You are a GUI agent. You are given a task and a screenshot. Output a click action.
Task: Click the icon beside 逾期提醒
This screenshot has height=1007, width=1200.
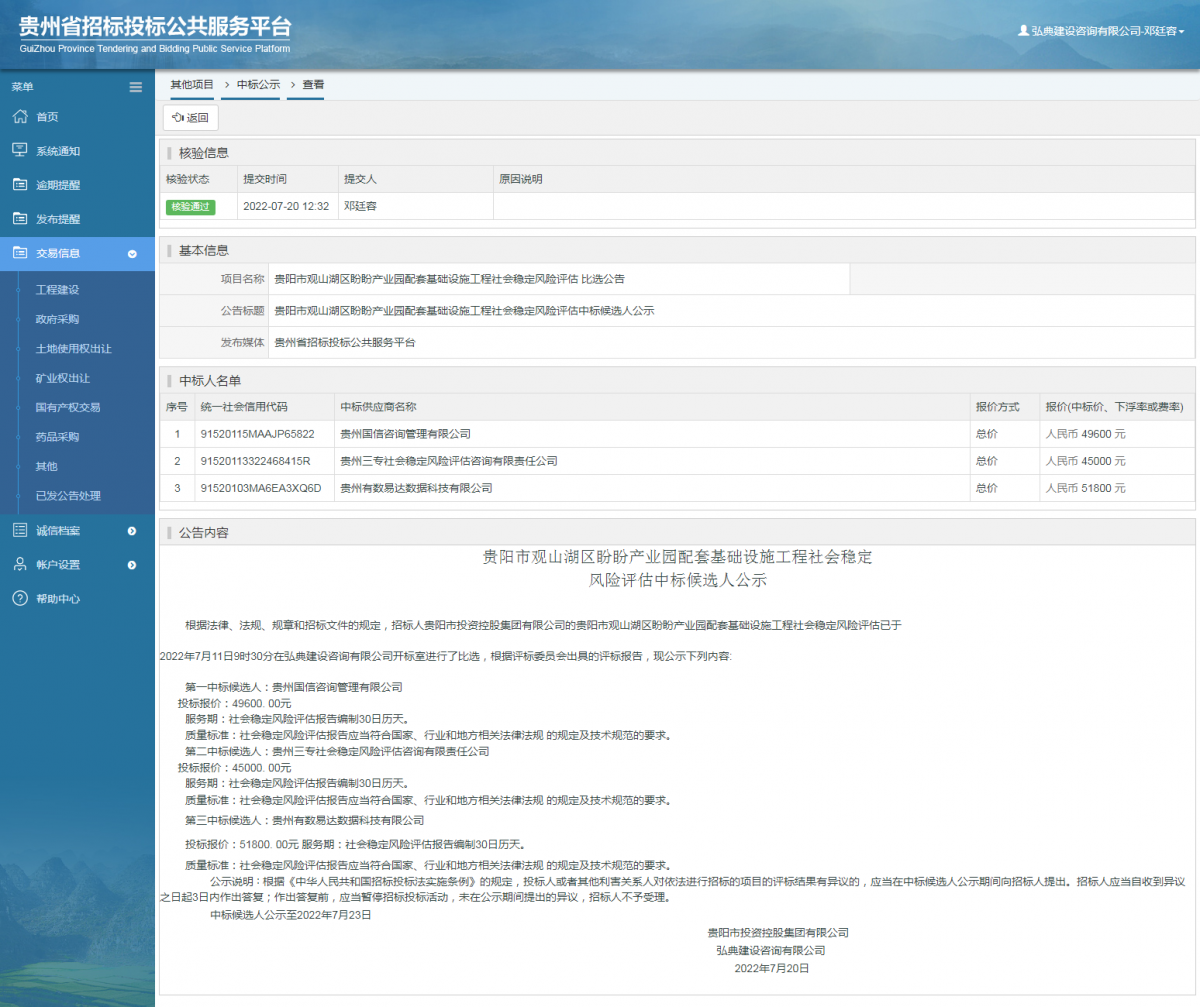pos(20,185)
